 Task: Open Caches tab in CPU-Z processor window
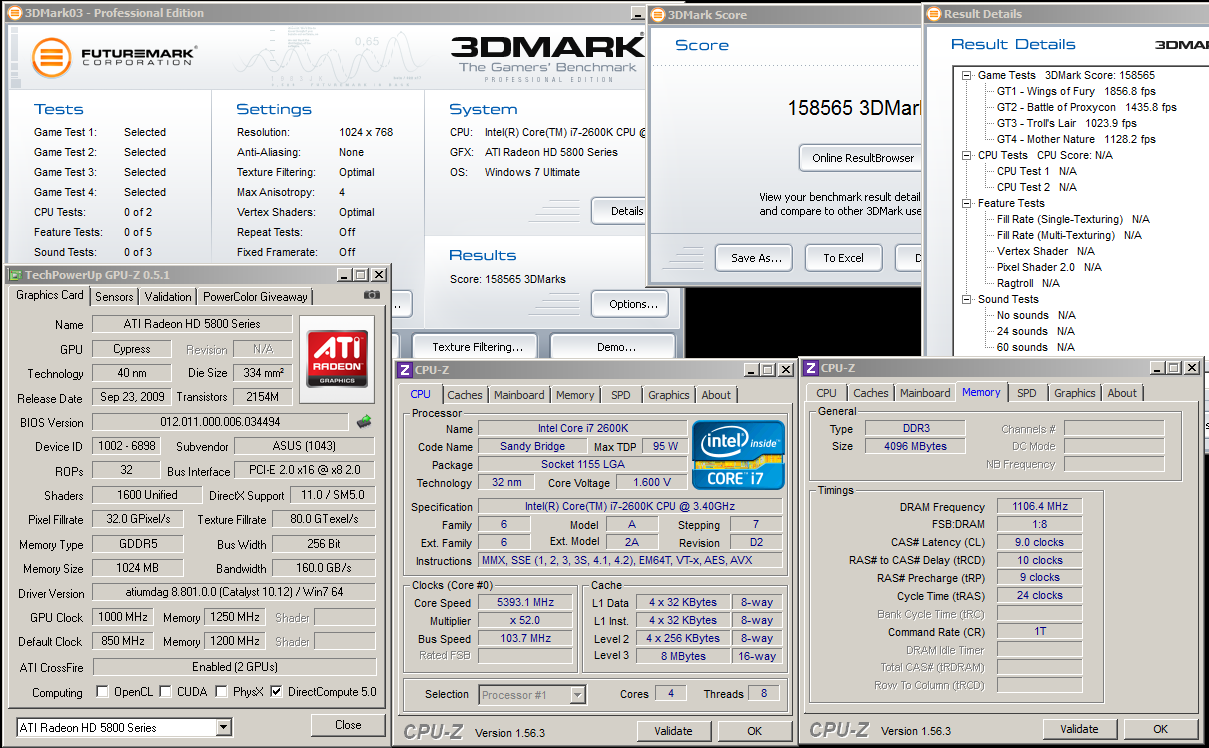pos(465,395)
